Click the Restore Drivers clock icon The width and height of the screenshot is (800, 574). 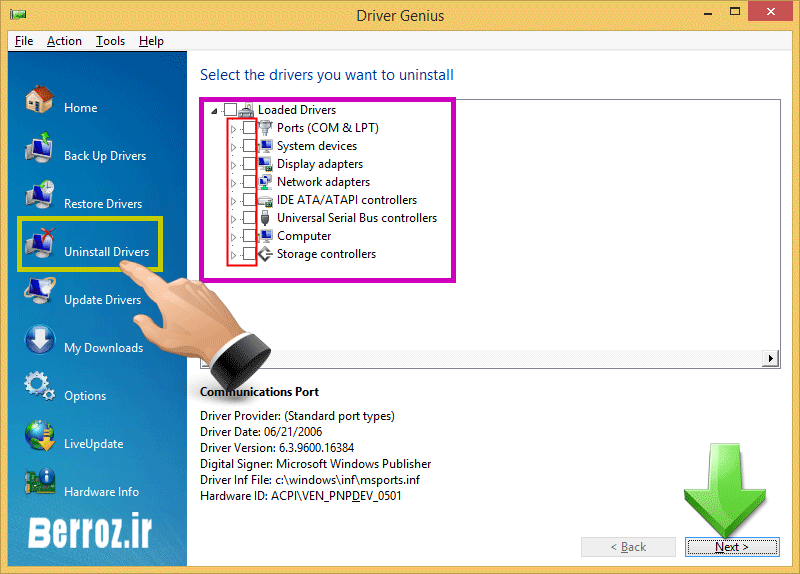[x=39, y=195]
